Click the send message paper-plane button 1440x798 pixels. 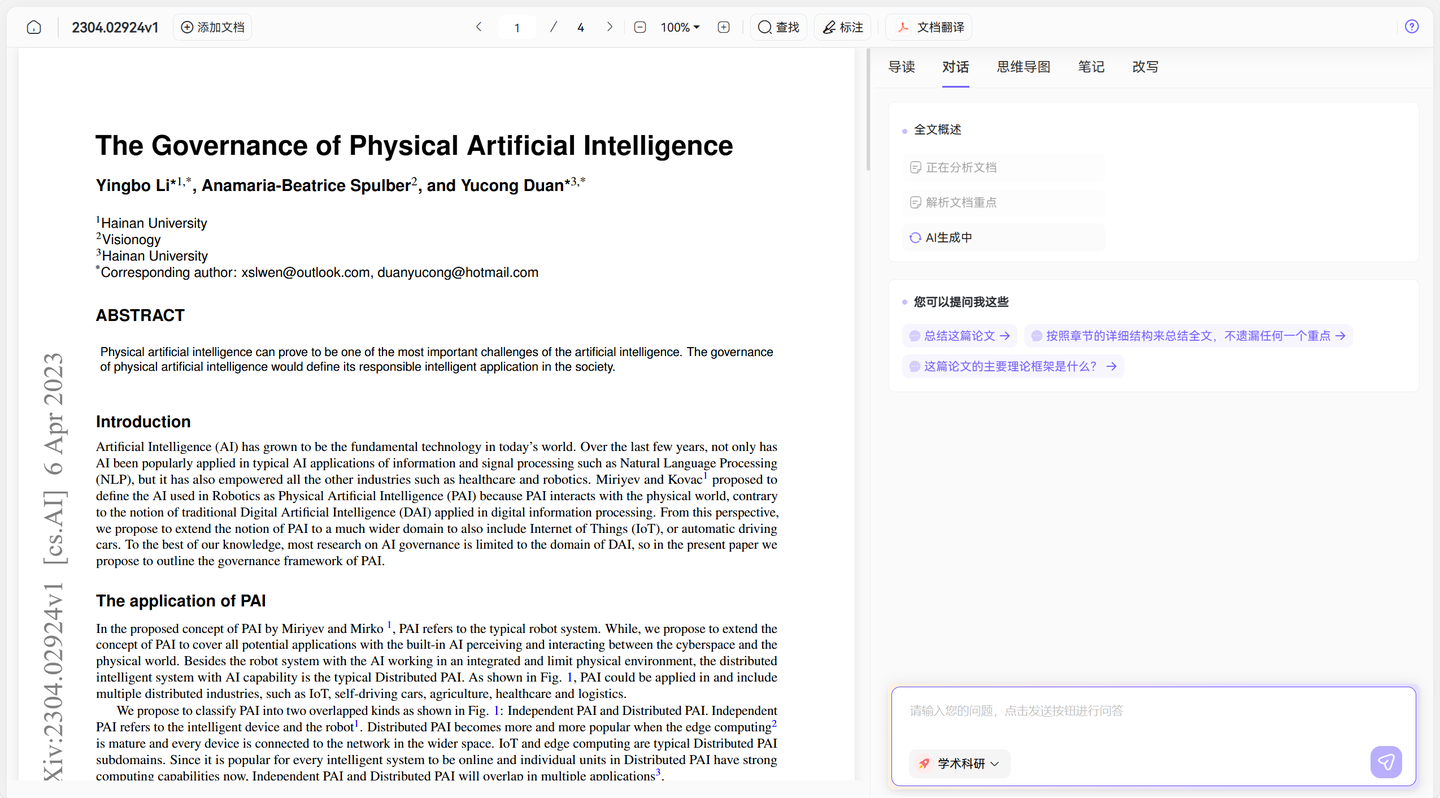(x=1386, y=762)
